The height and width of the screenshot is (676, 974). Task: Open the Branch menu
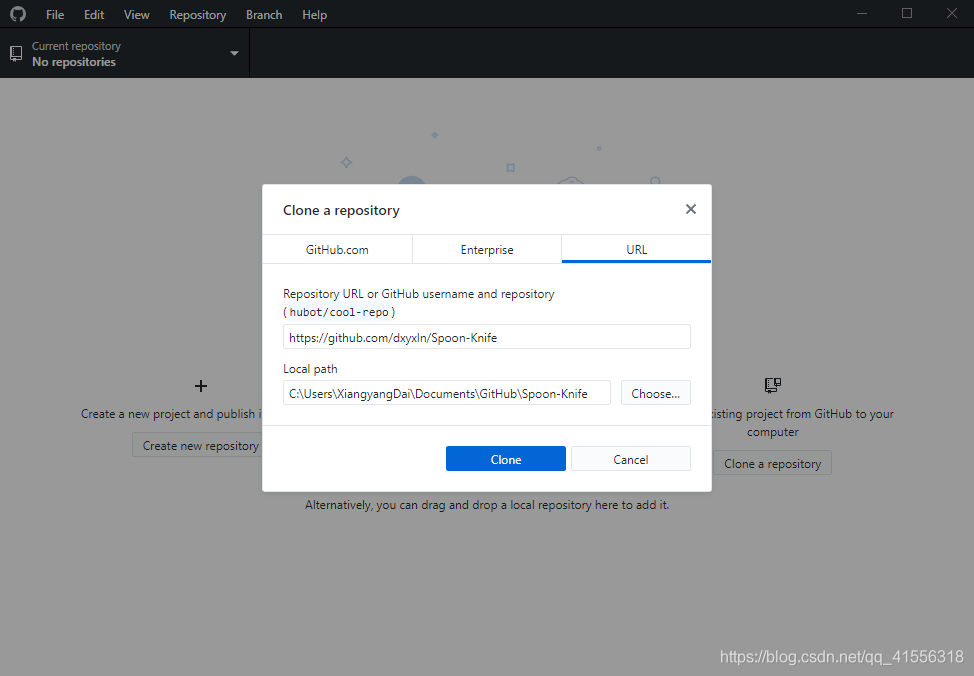click(x=264, y=14)
